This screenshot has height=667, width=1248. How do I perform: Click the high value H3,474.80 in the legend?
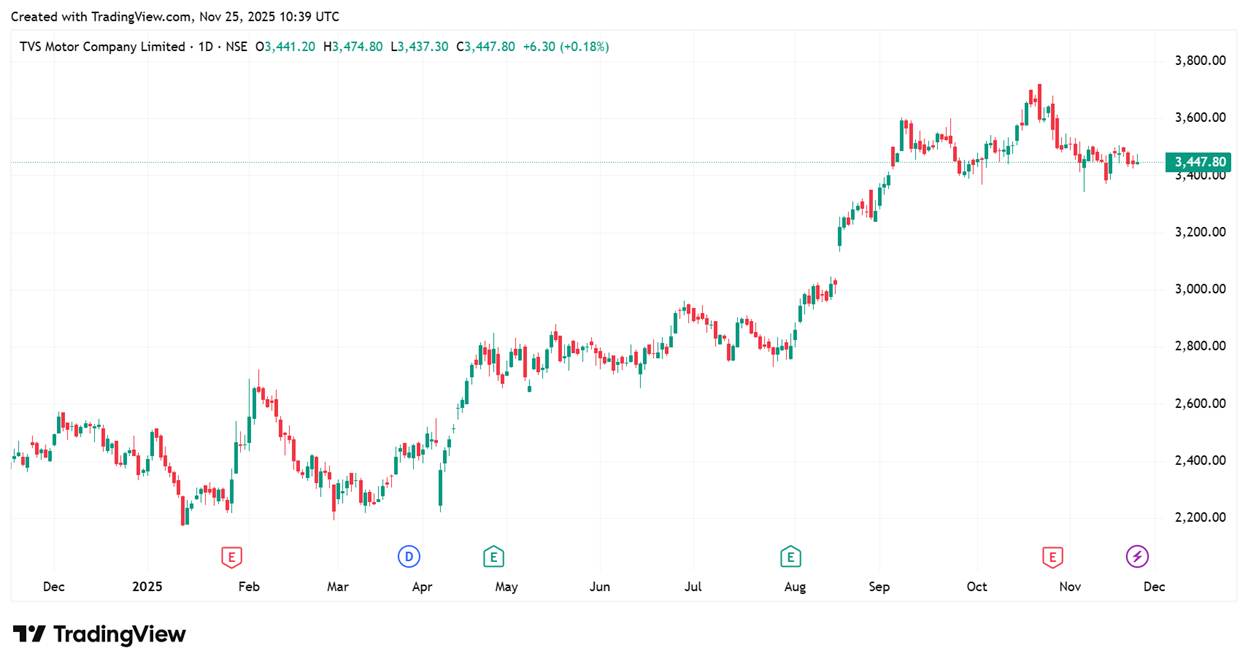(353, 47)
